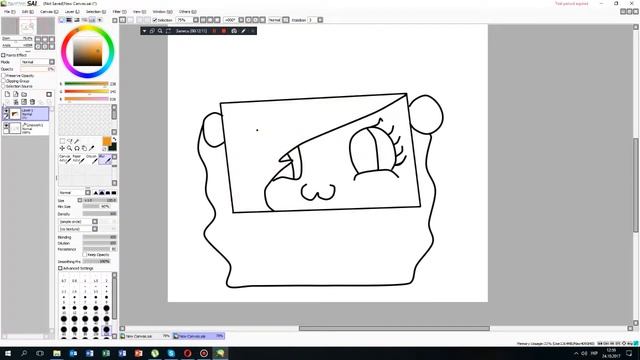This screenshot has height=360, width=640.
Task: Click the horizontal canvas scrollbar
Action: (x=394, y=328)
